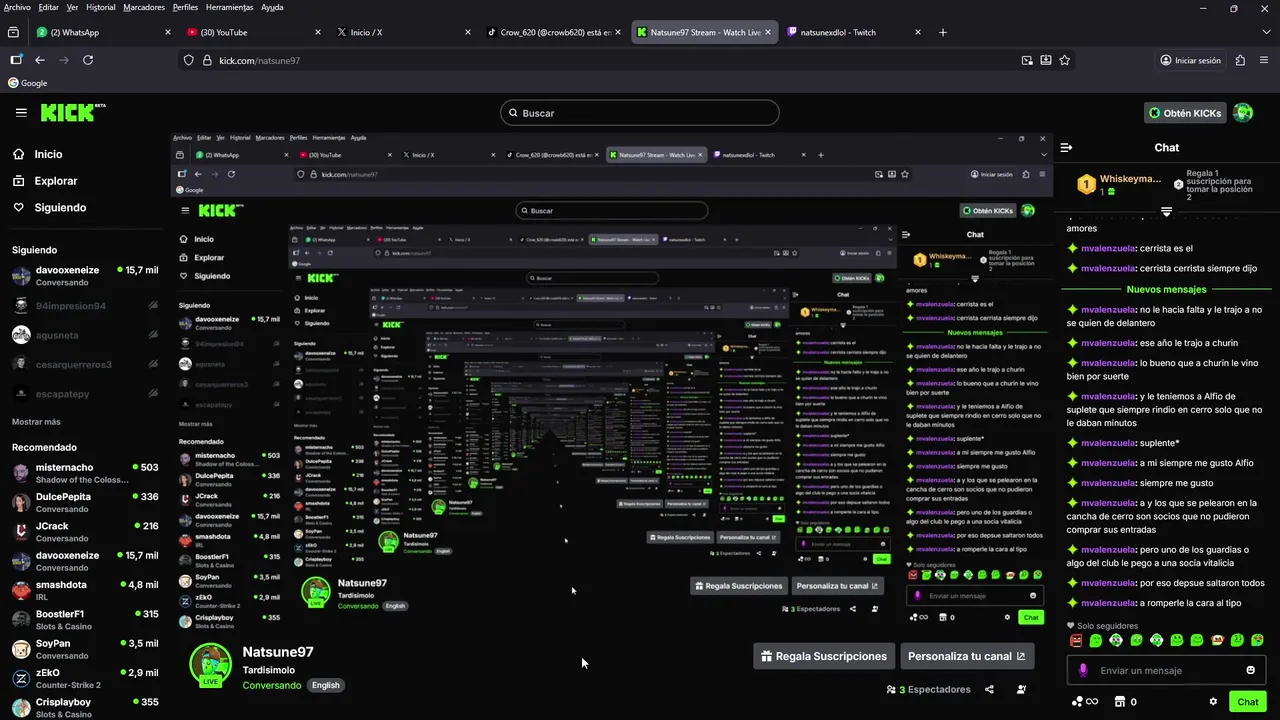Open Siguiendo page in sidebar navigation
The image size is (1280, 720).
pyautogui.click(x=60, y=208)
